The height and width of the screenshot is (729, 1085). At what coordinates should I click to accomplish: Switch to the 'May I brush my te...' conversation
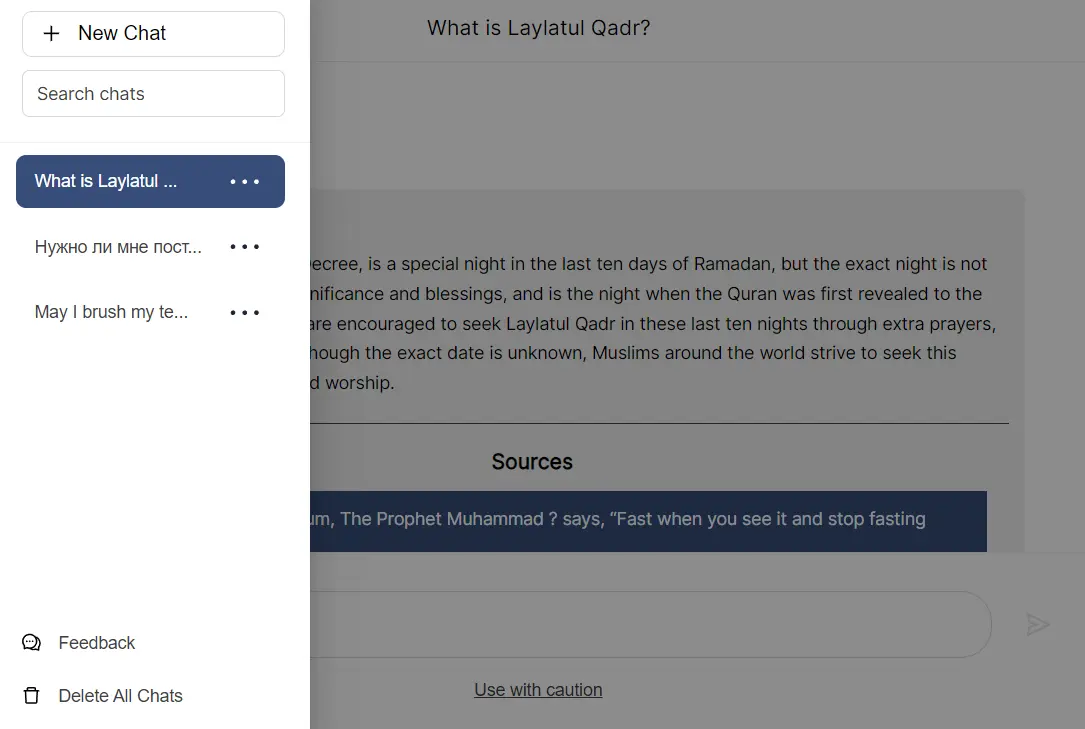pos(110,311)
